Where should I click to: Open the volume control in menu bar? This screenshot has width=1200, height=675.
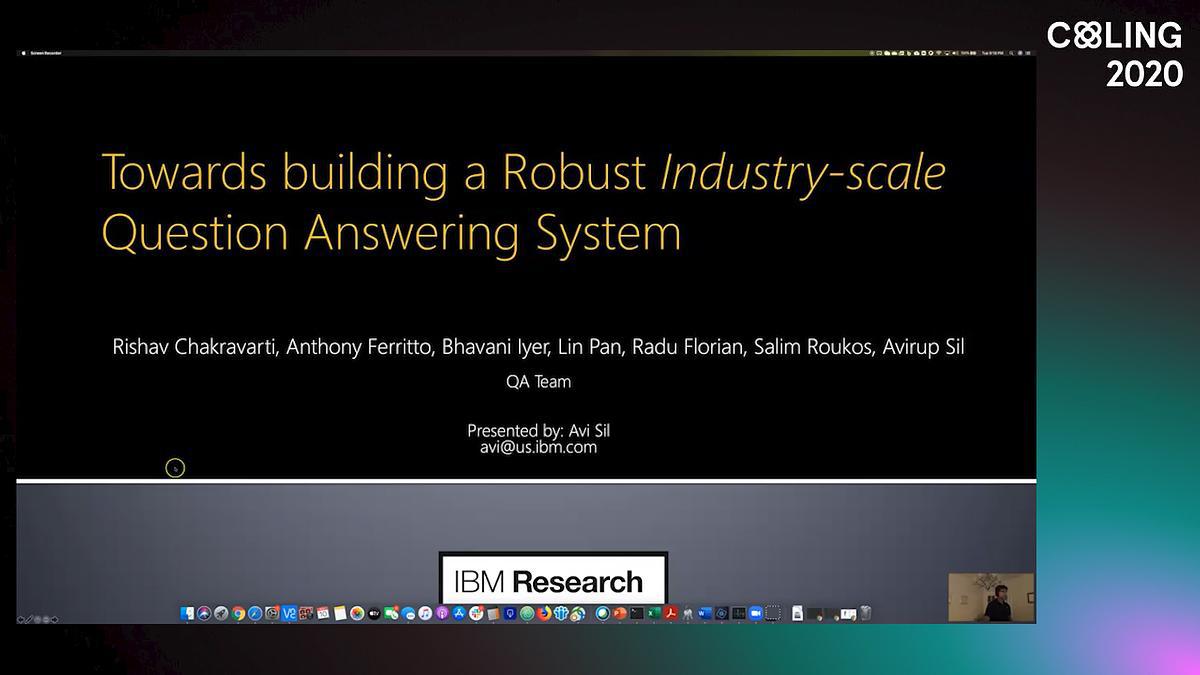[x=955, y=53]
